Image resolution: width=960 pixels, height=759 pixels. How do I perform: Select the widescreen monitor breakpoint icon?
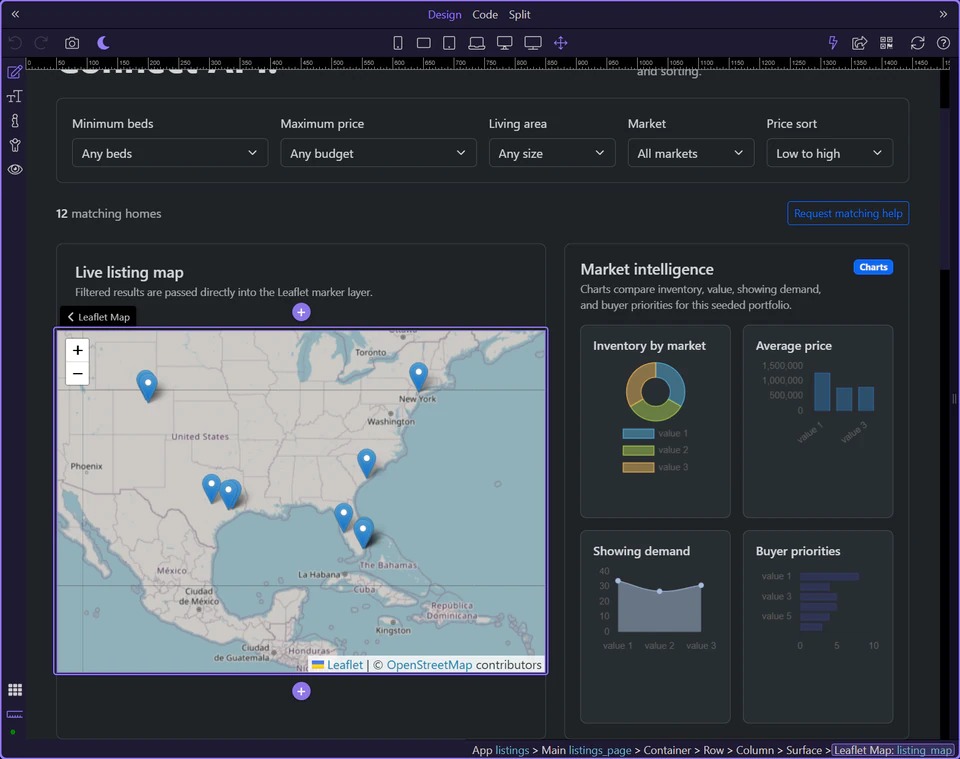click(x=532, y=43)
